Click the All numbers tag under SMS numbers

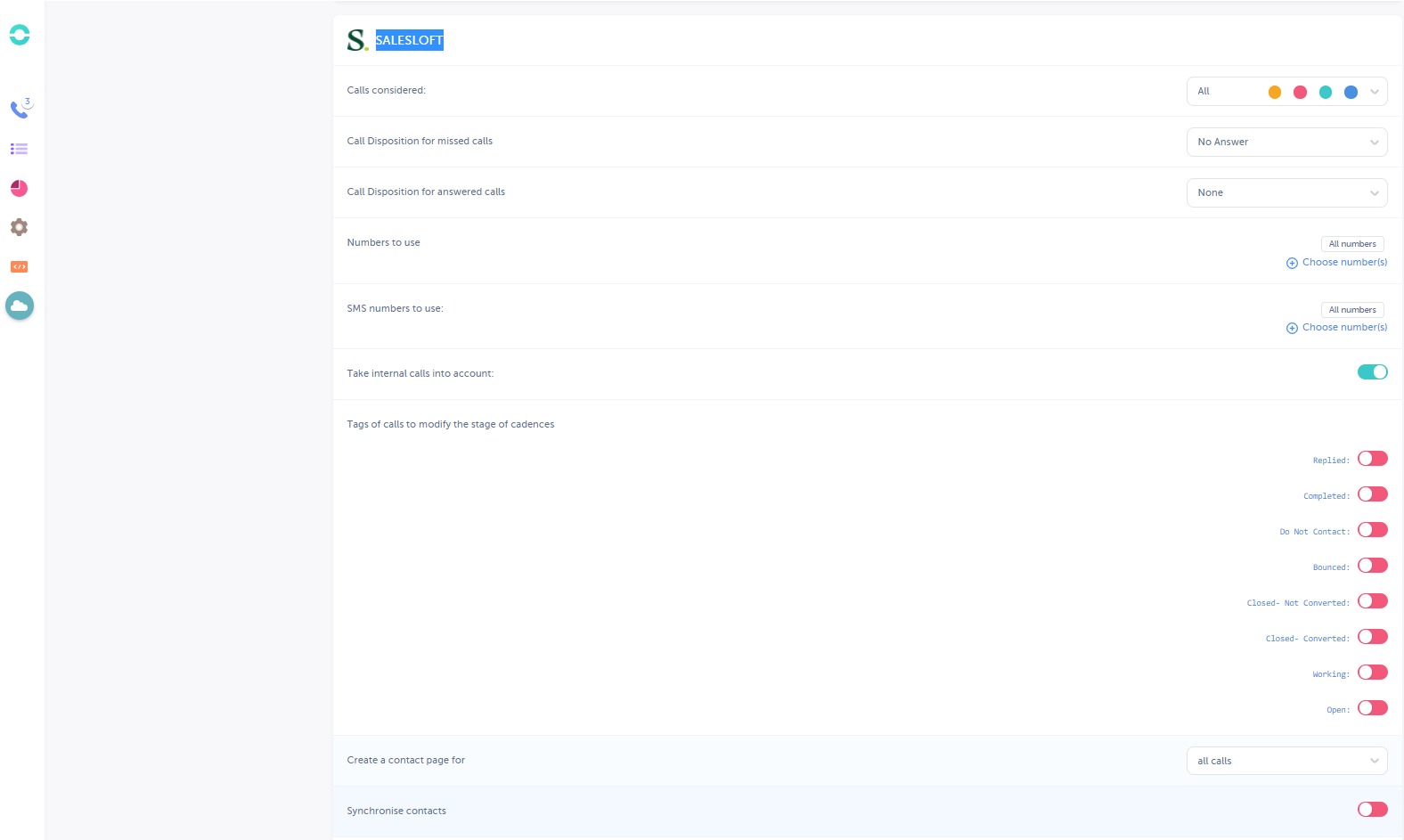(x=1351, y=310)
